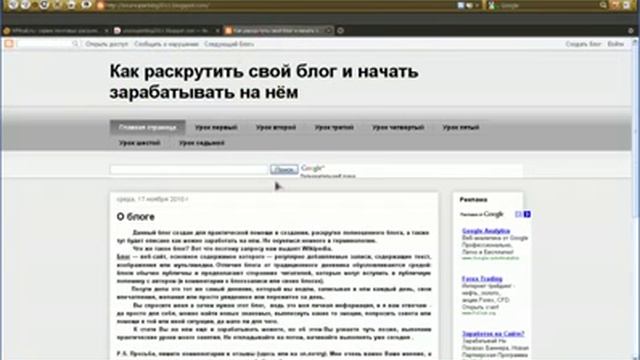
Task: Reload the page with the refresh icon
Action: tap(44, 5)
